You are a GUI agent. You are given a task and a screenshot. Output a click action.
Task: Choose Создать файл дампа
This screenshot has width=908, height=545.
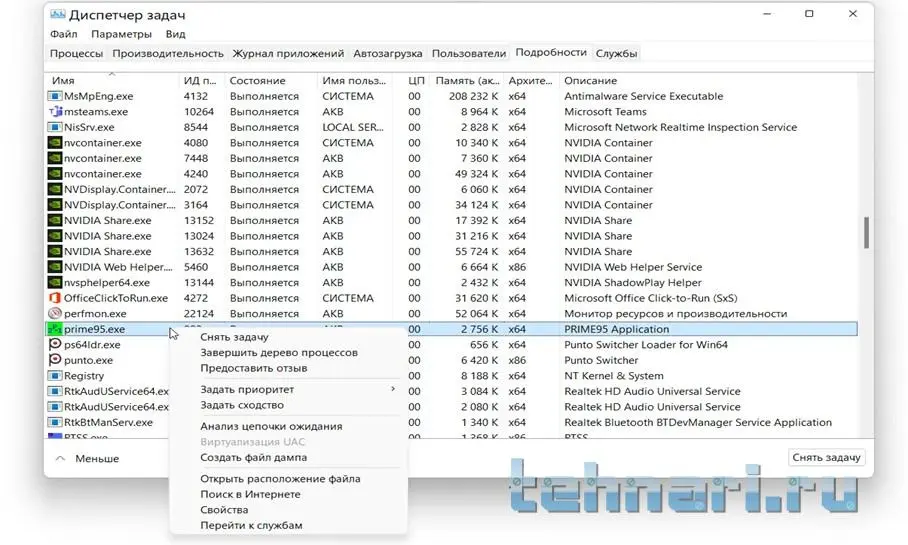pos(254,458)
